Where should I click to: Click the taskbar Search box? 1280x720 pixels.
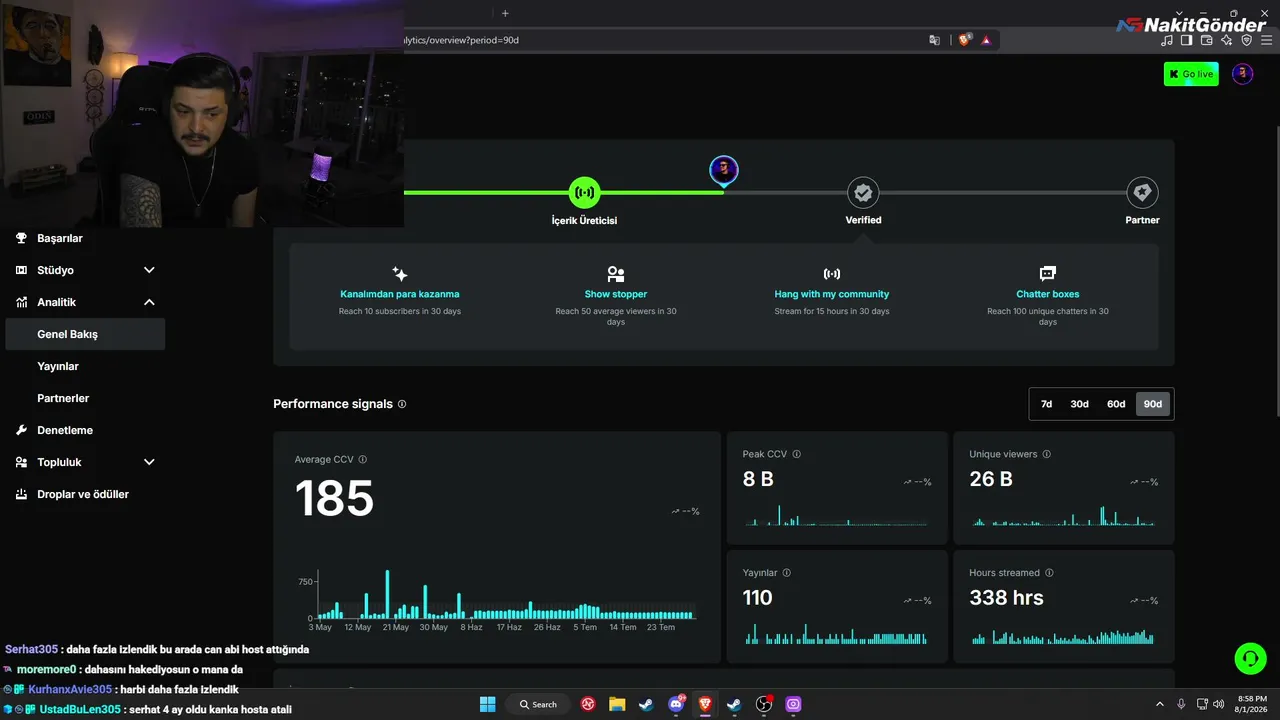tap(539, 704)
